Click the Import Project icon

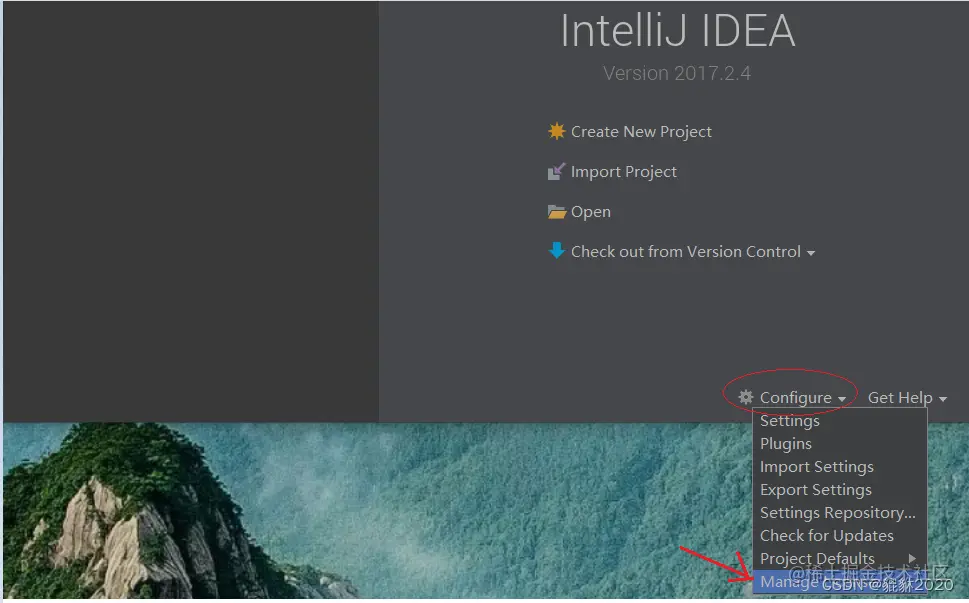click(x=557, y=172)
